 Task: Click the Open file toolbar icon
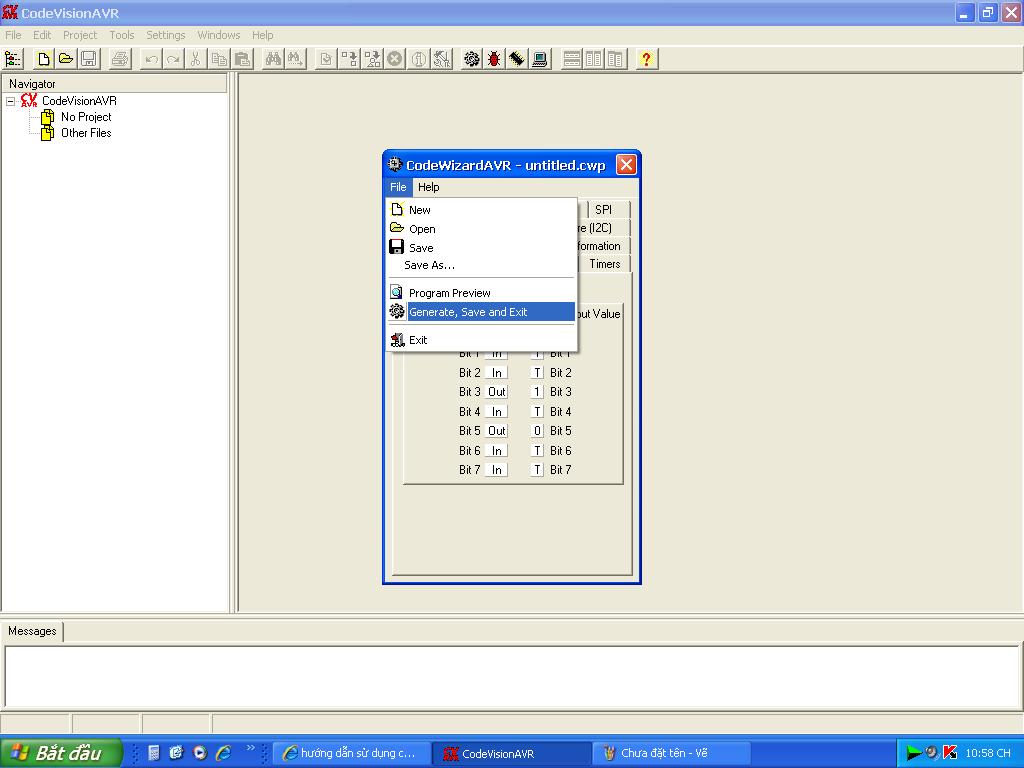66,59
